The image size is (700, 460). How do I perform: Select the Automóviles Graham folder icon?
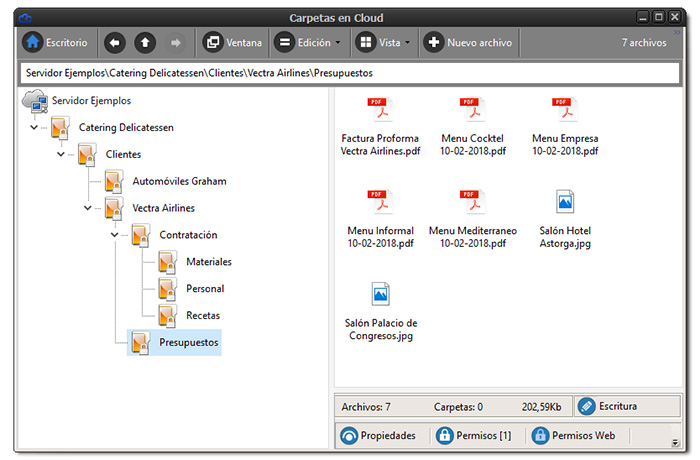[114, 181]
